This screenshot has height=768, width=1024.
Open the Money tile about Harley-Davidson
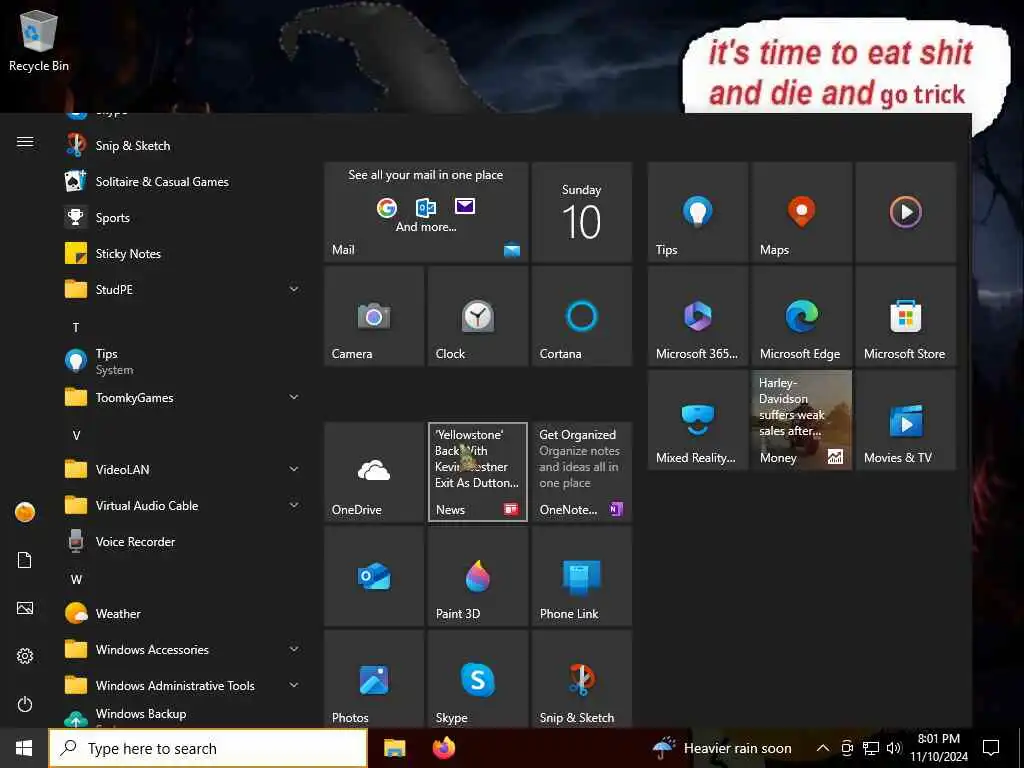click(801, 420)
